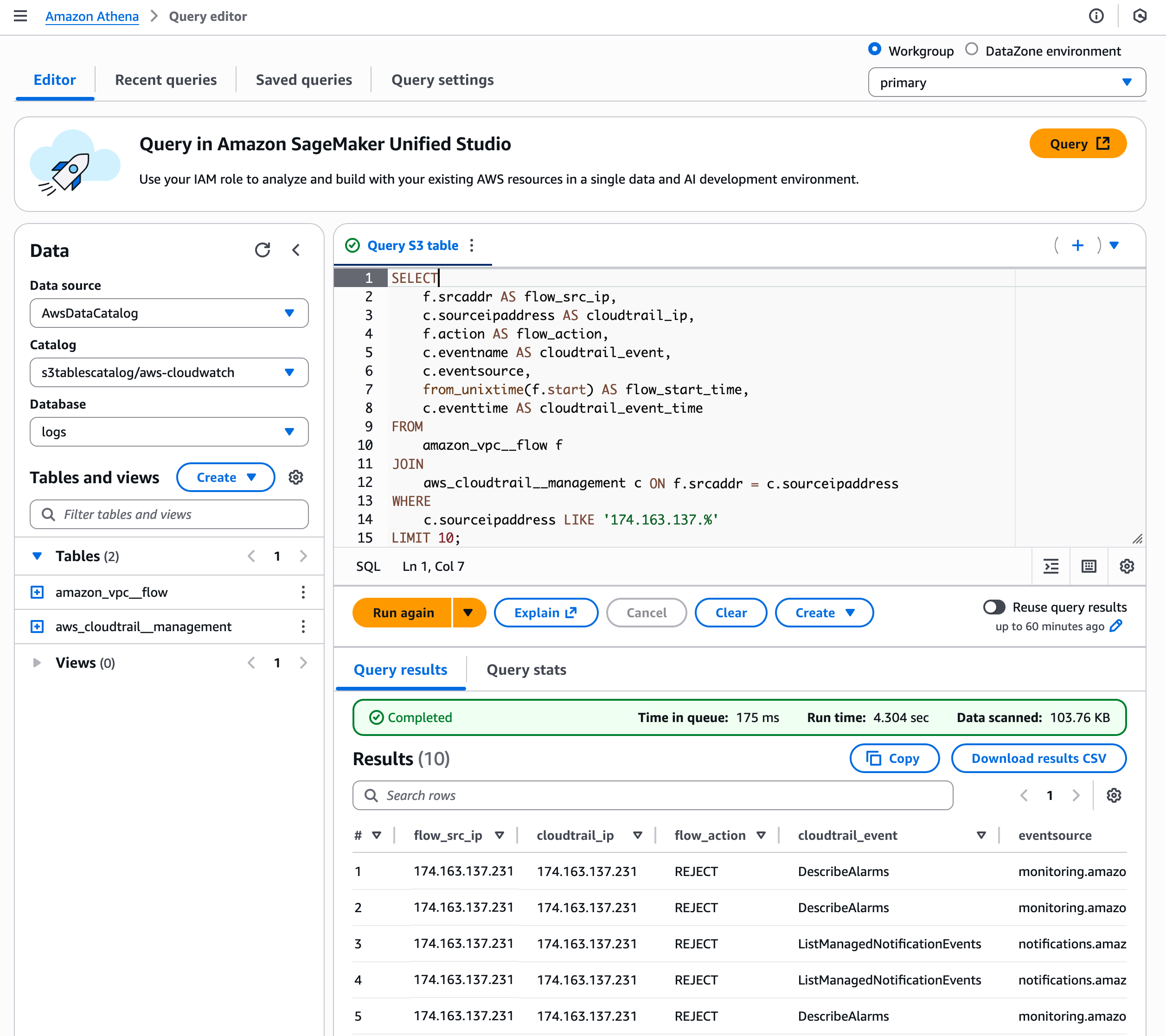This screenshot has height=1036, width=1166.
Task: Open Tables and views settings gear
Action: coord(295,477)
